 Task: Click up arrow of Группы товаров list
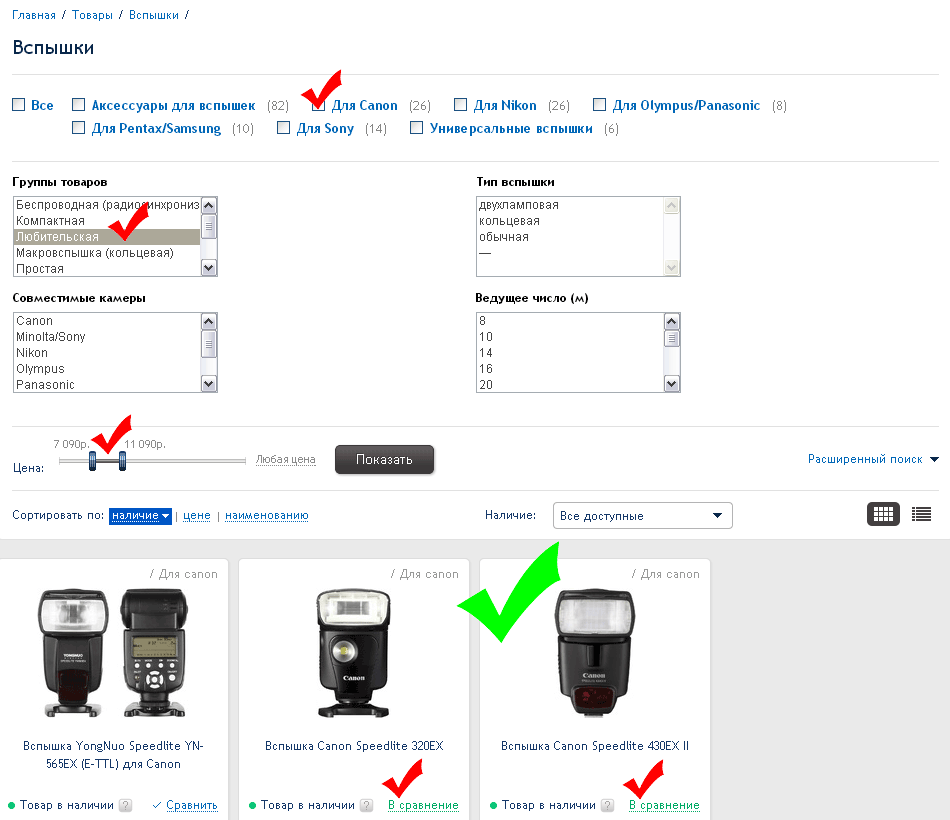(209, 205)
